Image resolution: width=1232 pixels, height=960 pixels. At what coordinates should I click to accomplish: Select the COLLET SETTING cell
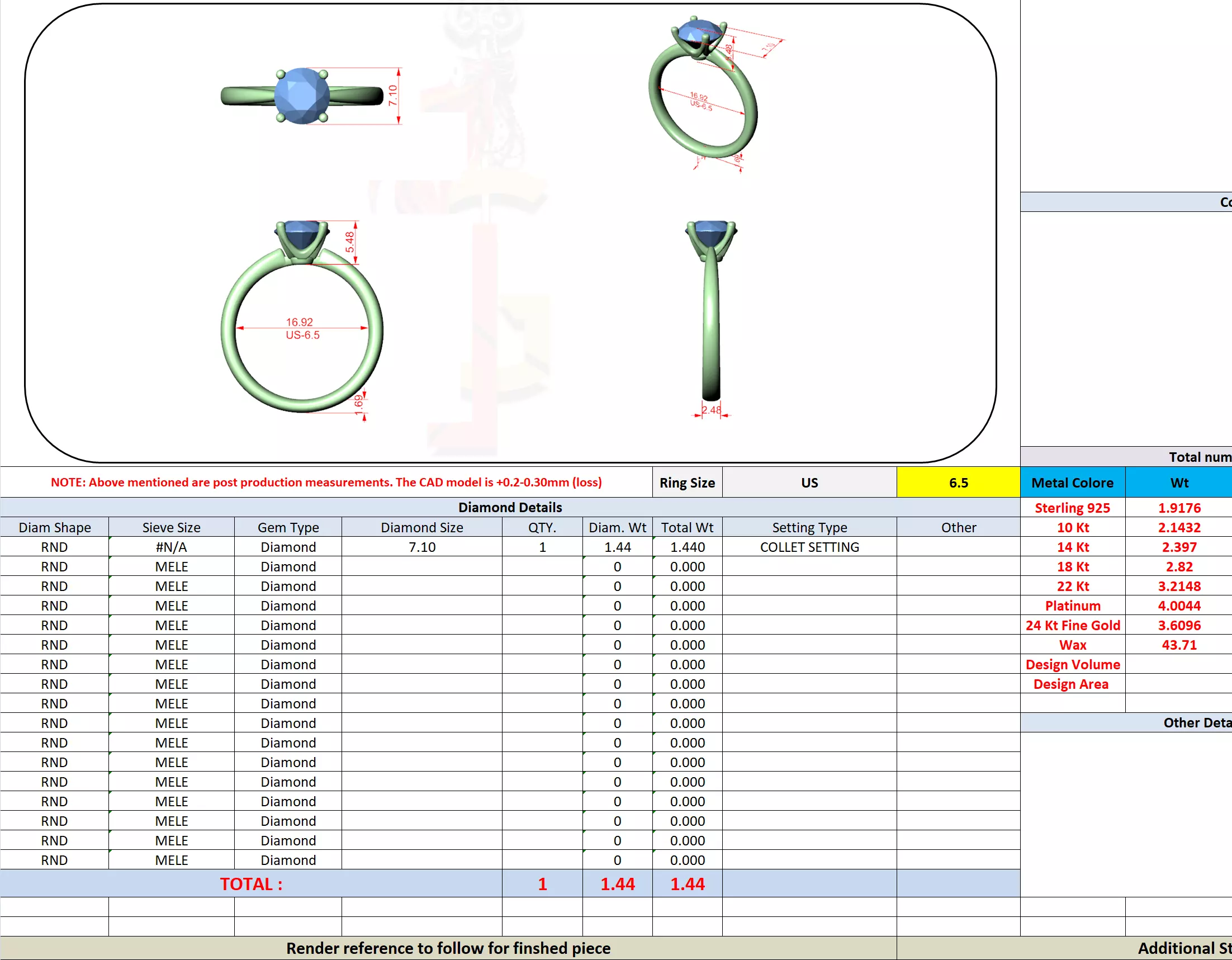coord(809,547)
